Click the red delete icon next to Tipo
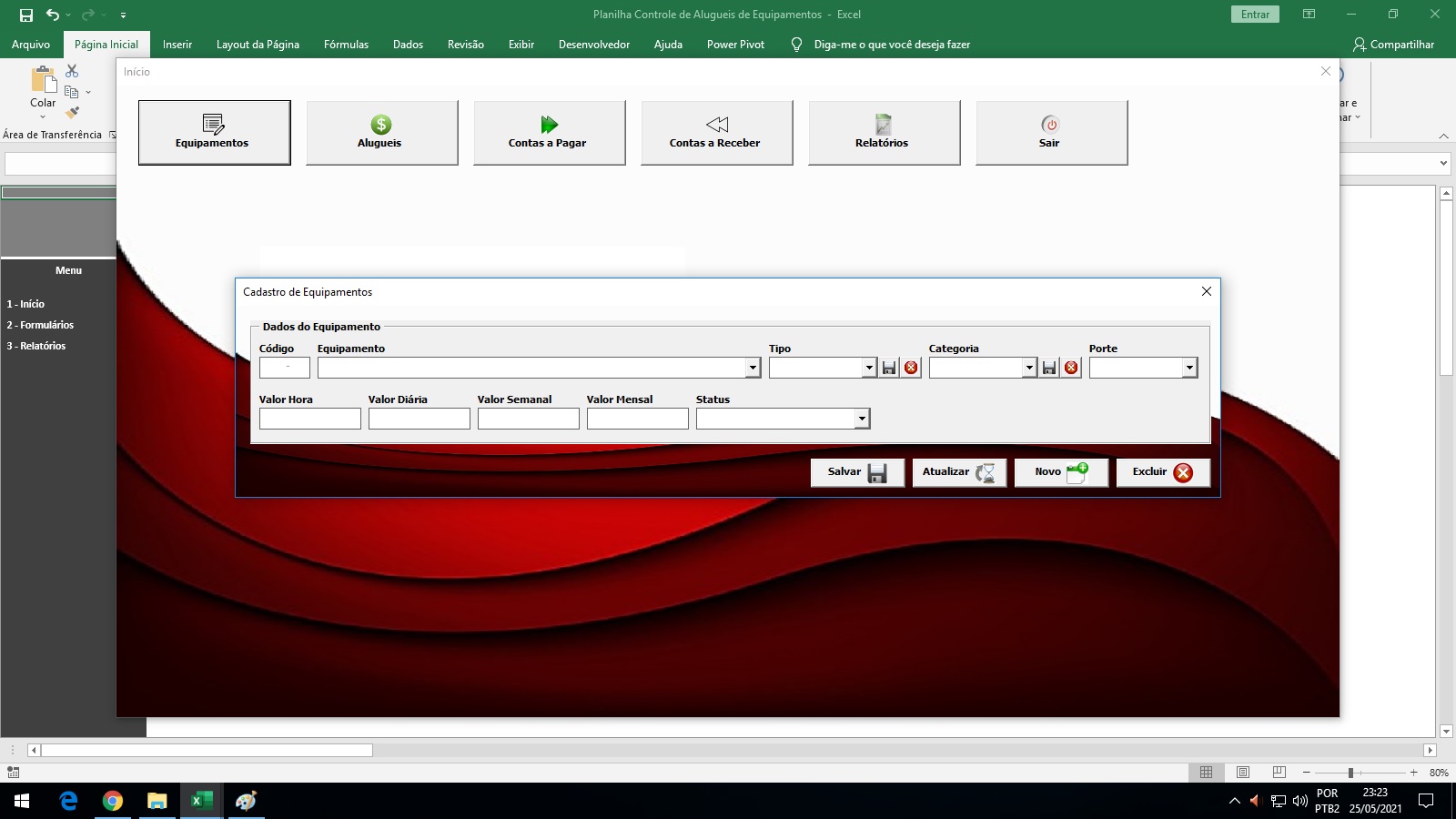1456x819 pixels. (911, 368)
